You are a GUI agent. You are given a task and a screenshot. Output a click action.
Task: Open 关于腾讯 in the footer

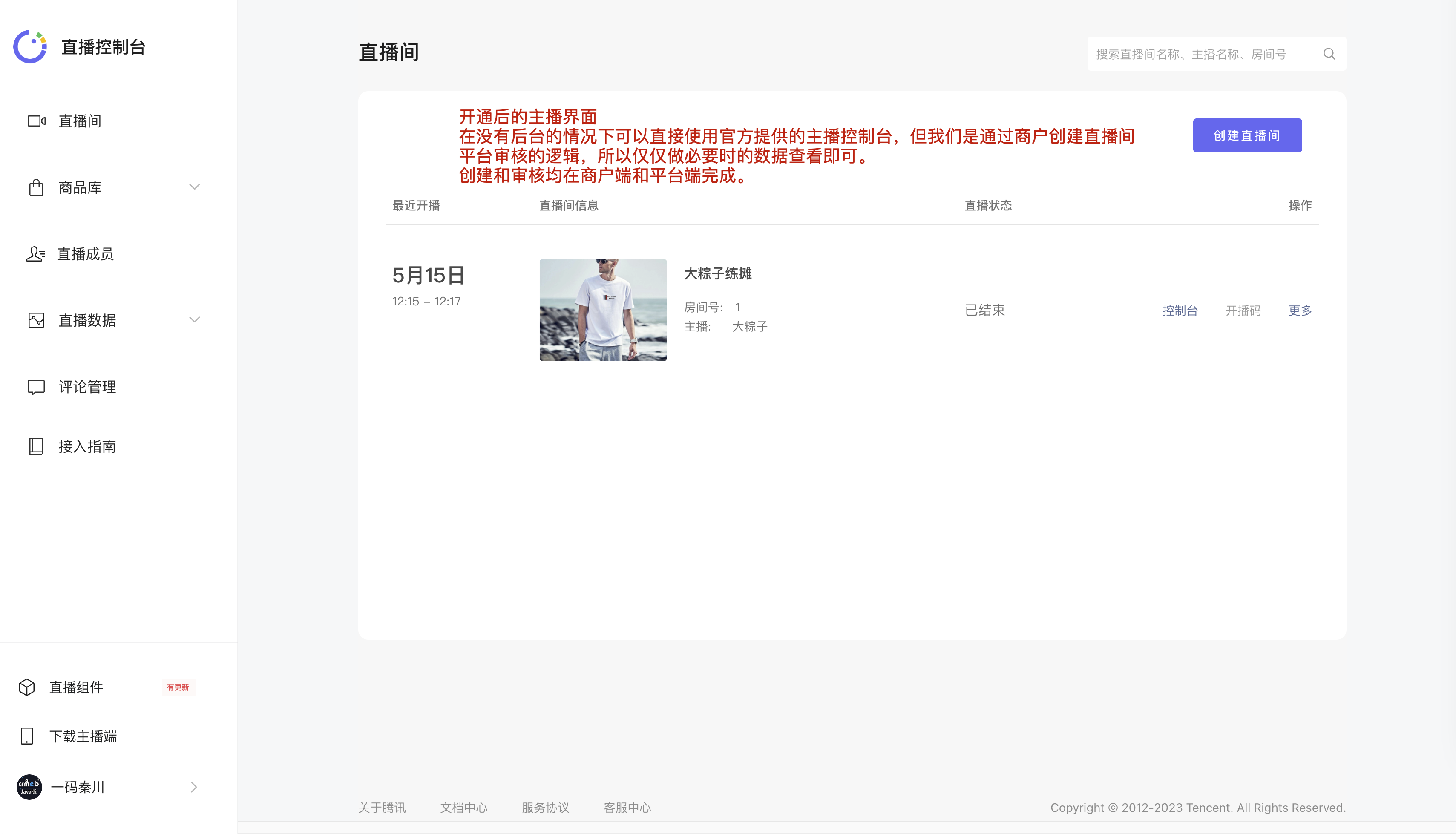[x=382, y=808]
